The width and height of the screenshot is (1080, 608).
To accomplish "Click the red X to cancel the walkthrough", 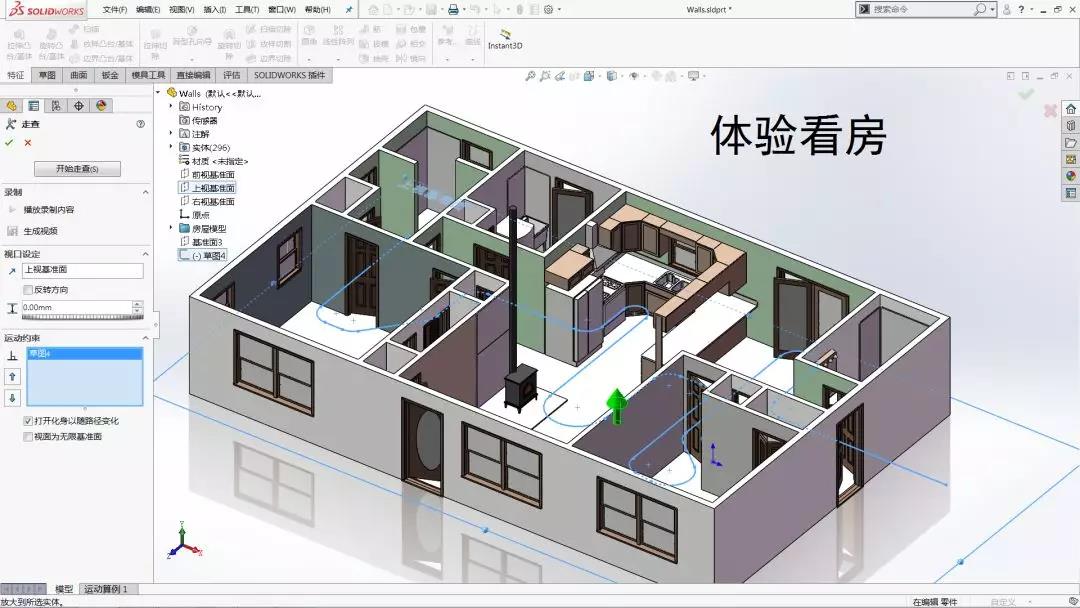I will coord(25,145).
